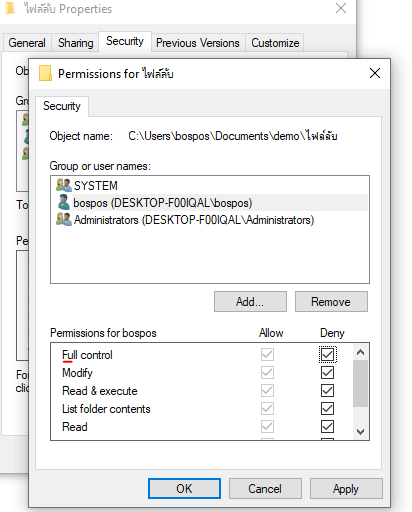412x512 pixels.
Task: Apply the permission changes
Action: click(x=346, y=489)
